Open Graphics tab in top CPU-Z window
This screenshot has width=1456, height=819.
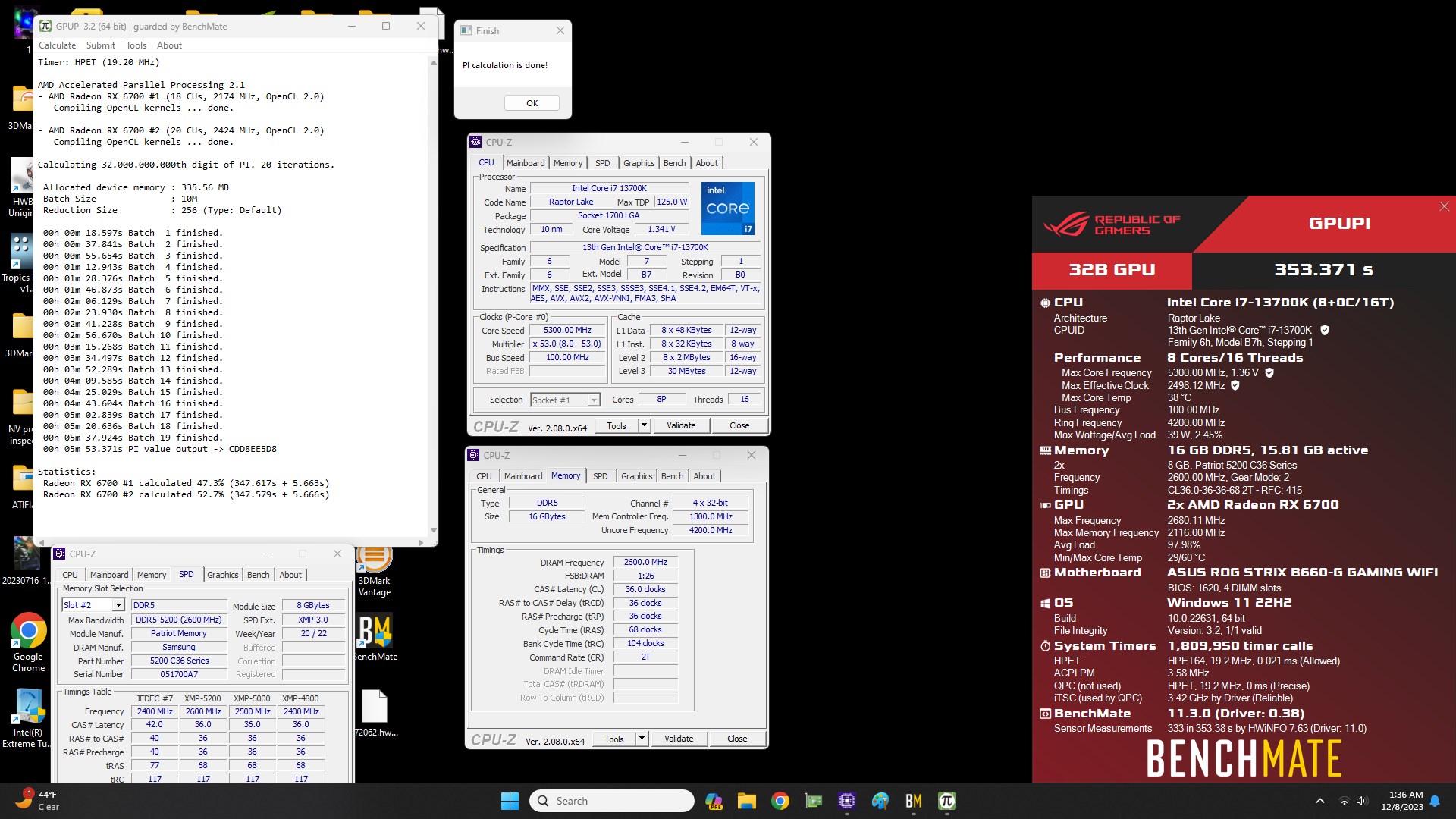click(x=639, y=163)
